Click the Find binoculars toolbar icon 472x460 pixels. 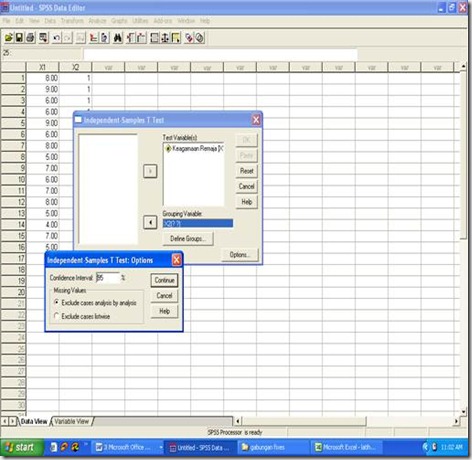[118, 38]
